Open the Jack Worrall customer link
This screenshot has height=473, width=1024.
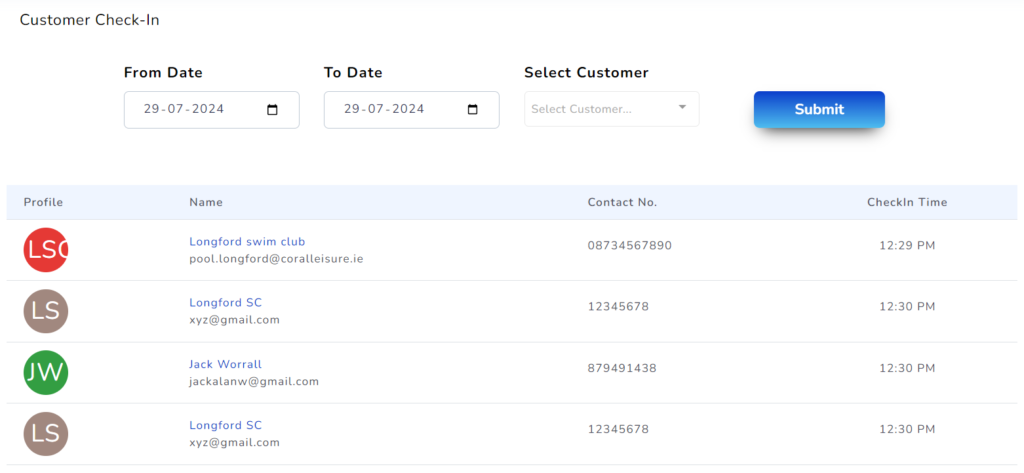225,364
